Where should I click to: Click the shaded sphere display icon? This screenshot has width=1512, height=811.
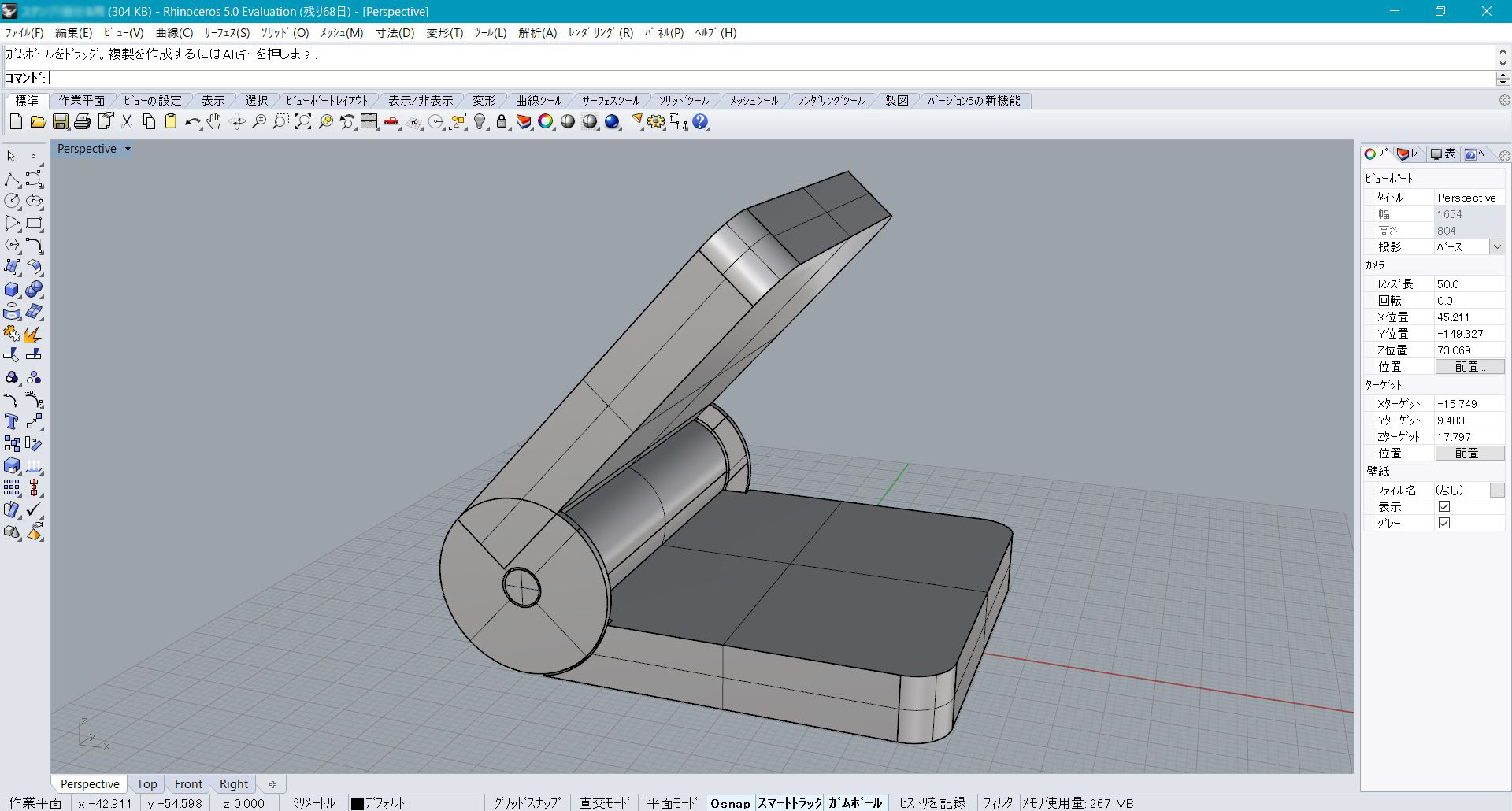[x=568, y=122]
